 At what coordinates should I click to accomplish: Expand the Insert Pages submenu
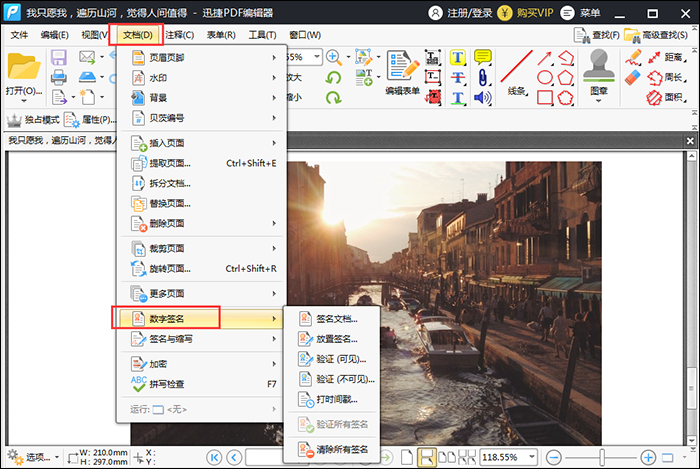[x=202, y=143]
